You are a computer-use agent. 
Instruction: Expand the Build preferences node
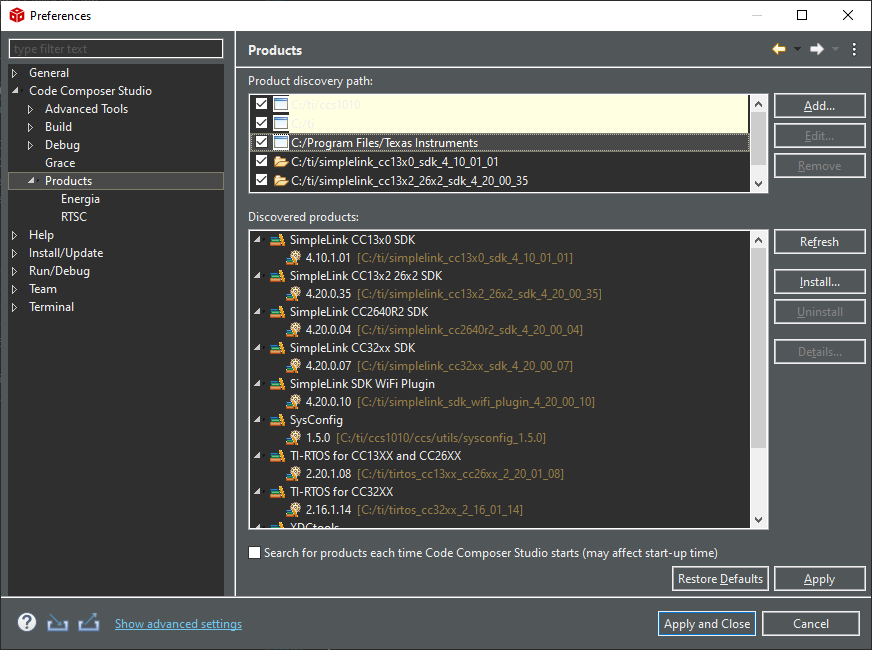(31, 127)
